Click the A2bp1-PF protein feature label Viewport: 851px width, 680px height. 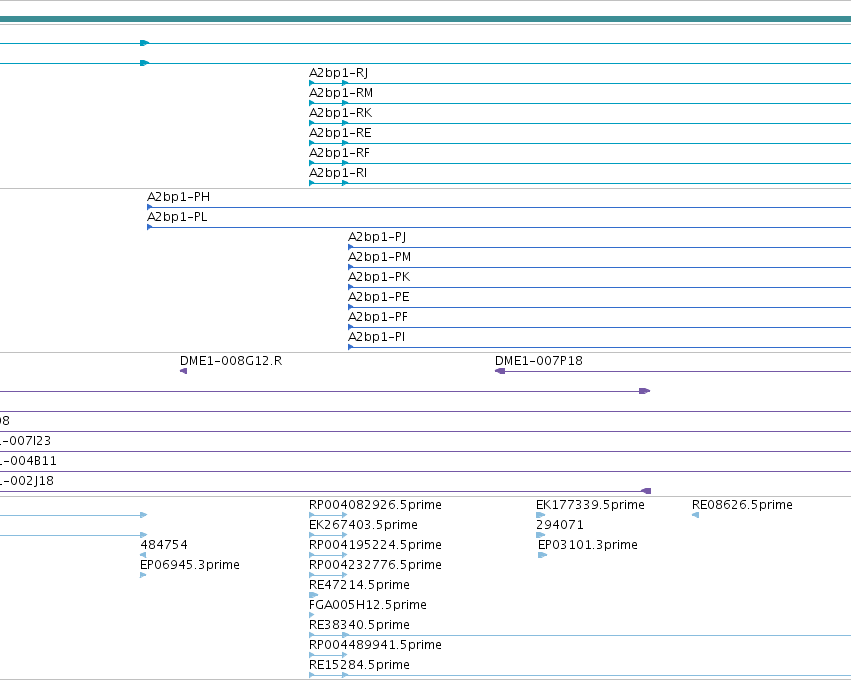click(378, 317)
